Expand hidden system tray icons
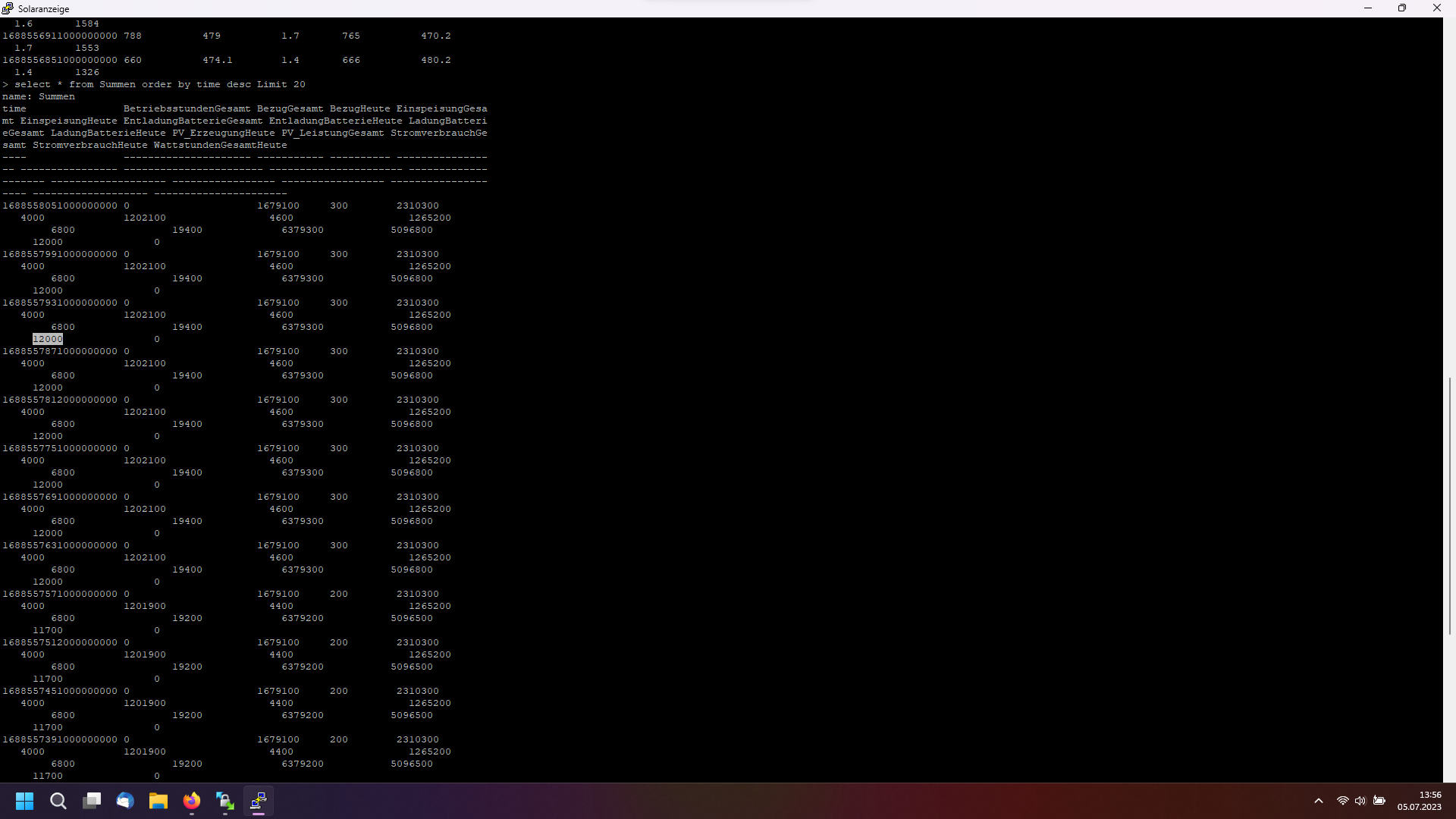Viewport: 1456px width, 819px height. (x=1319, y=801)
